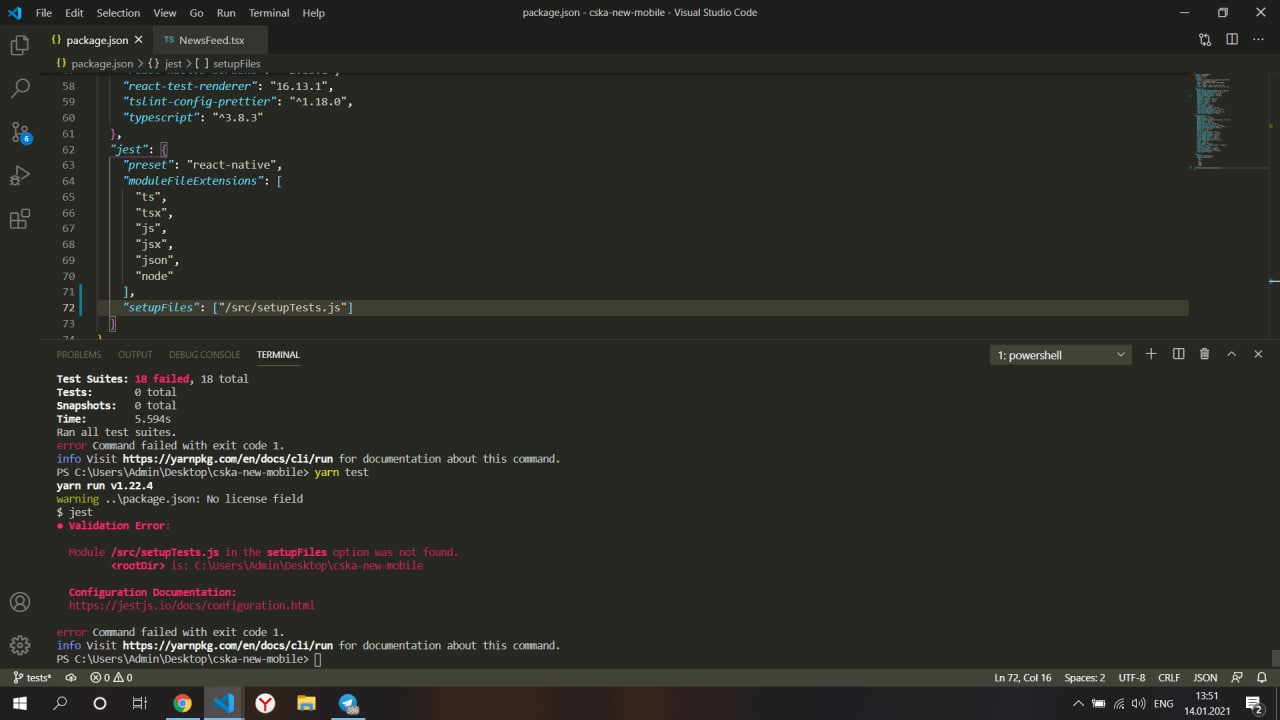
Task: Open Google Chrome from taskbar
Action: click(x=182, y=703)
